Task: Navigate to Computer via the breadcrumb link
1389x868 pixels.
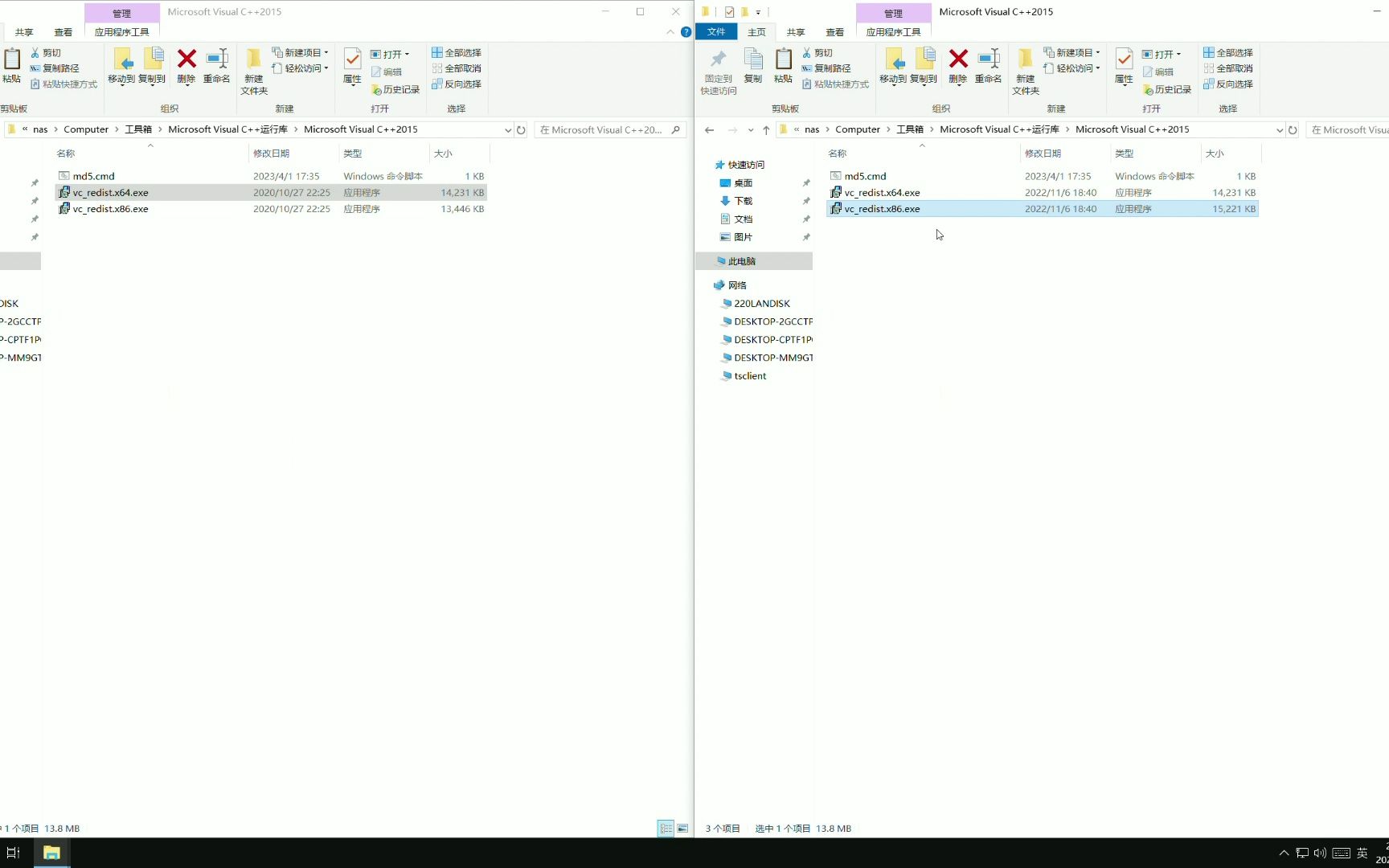Action: 858,129
